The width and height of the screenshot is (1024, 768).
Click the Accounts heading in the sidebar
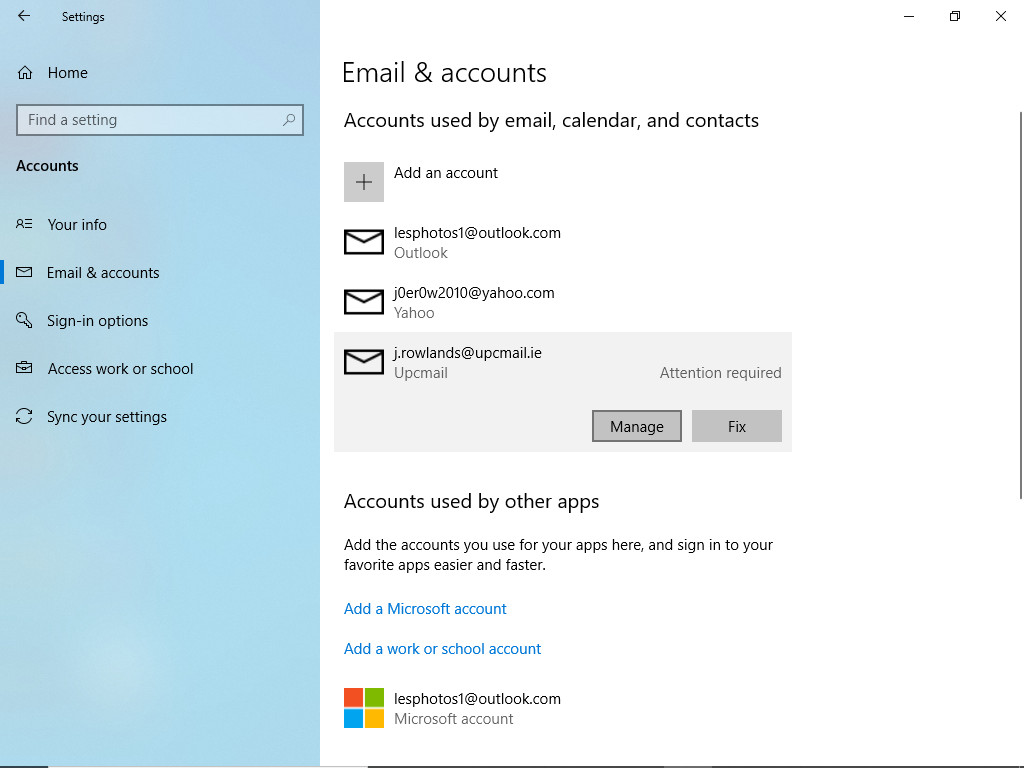[47, 166]
